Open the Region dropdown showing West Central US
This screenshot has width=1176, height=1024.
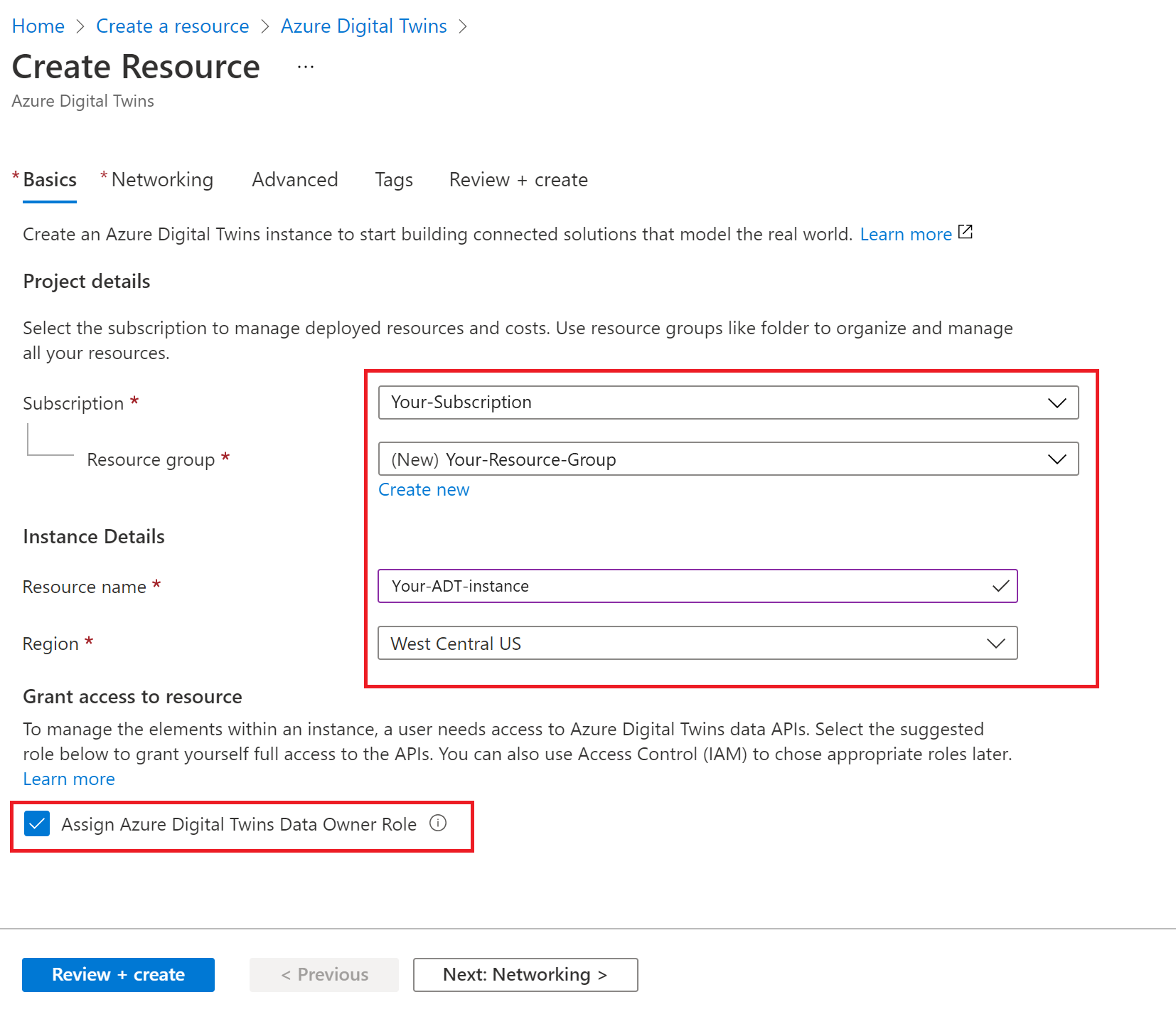(x=996, y=643)
